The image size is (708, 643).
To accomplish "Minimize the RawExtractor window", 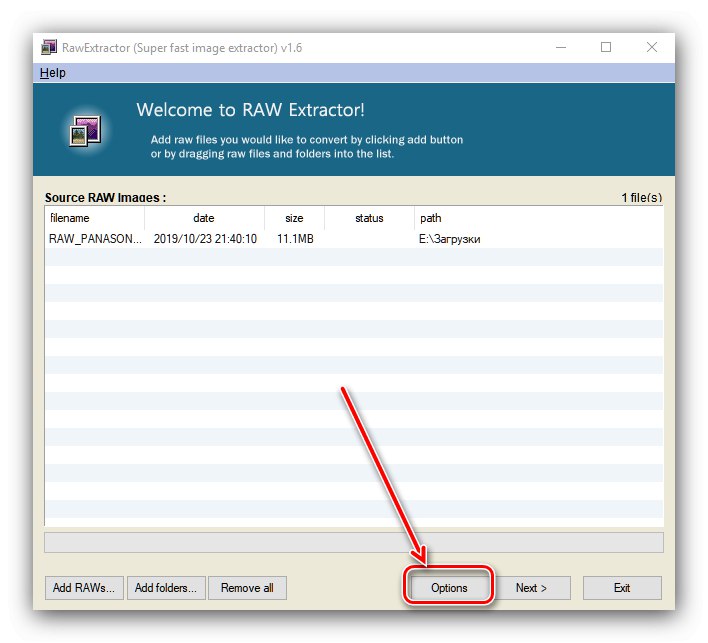I will pos(561,47).
